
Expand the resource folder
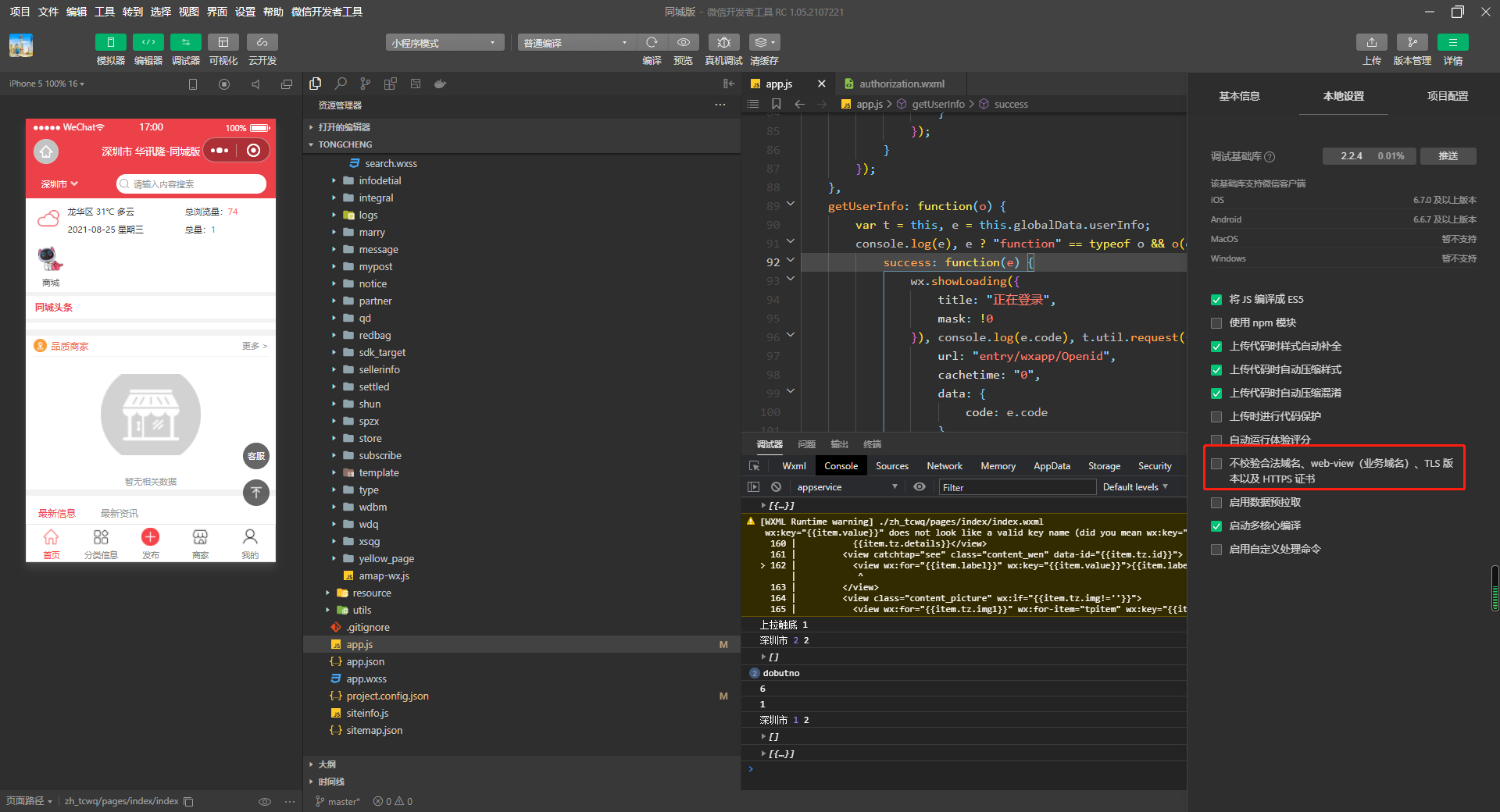tap(371, 593)
